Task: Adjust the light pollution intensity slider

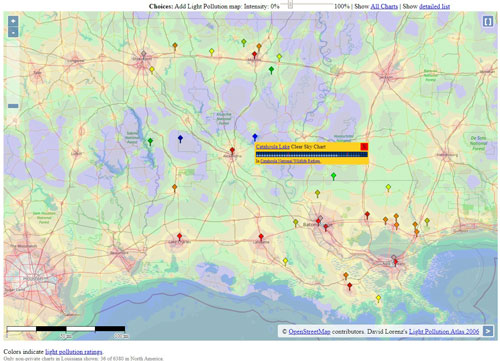Action: tap(290, 4)
